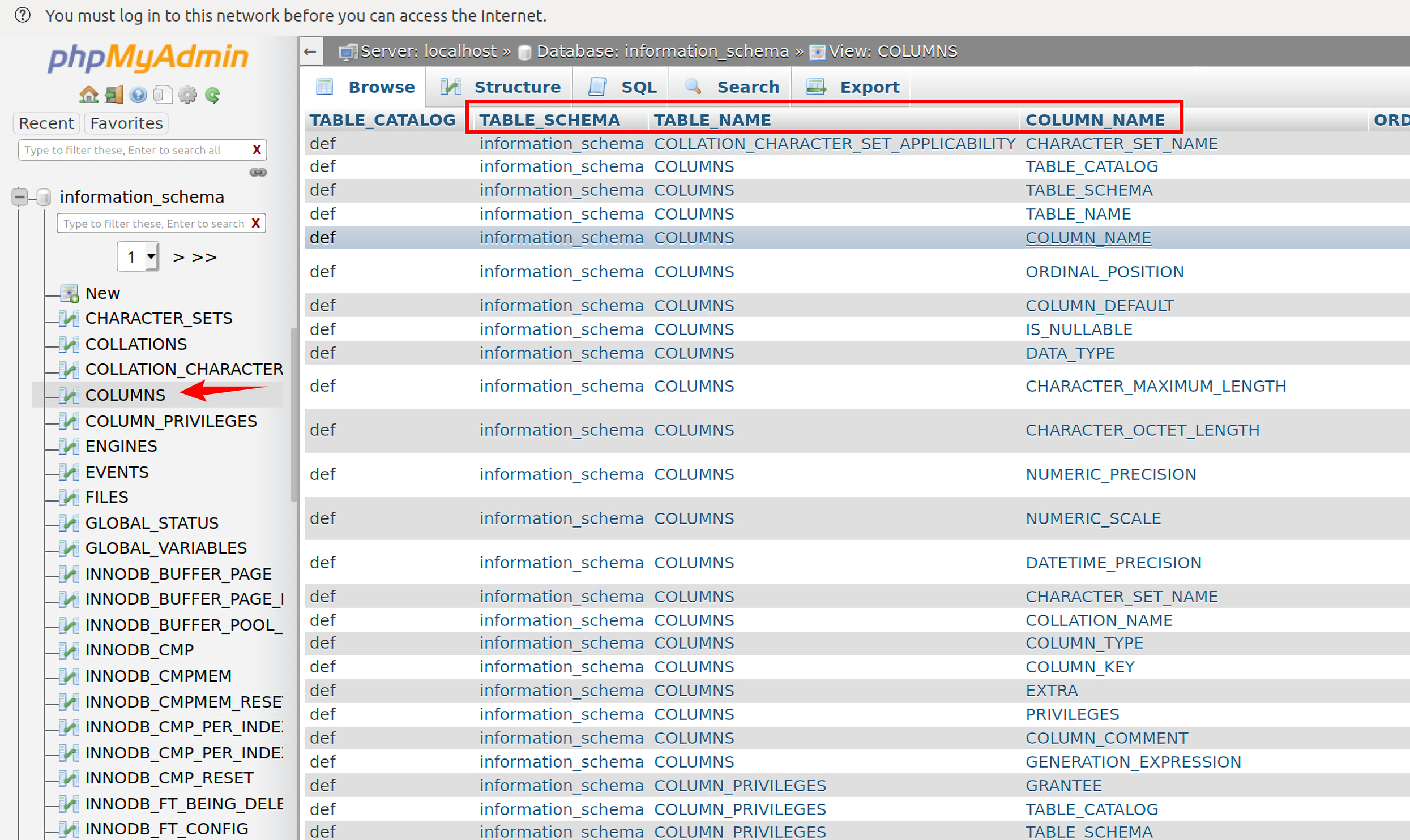Image resolution: width=1410 pixels, height=840 pixels.
Task: Click the GRANTEE cell in COLUMN_PRIVILEGES row
Action: pyautogui.click(x=1063, y=786)
